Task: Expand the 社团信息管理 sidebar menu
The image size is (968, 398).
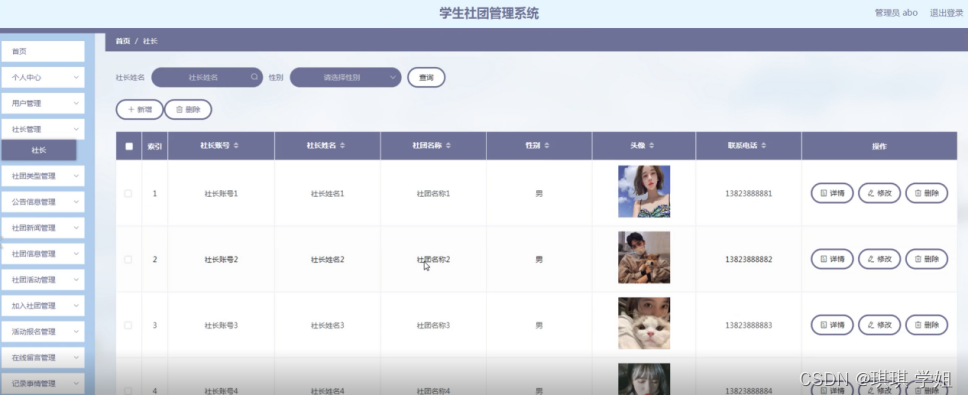Action: coord(43,254)
